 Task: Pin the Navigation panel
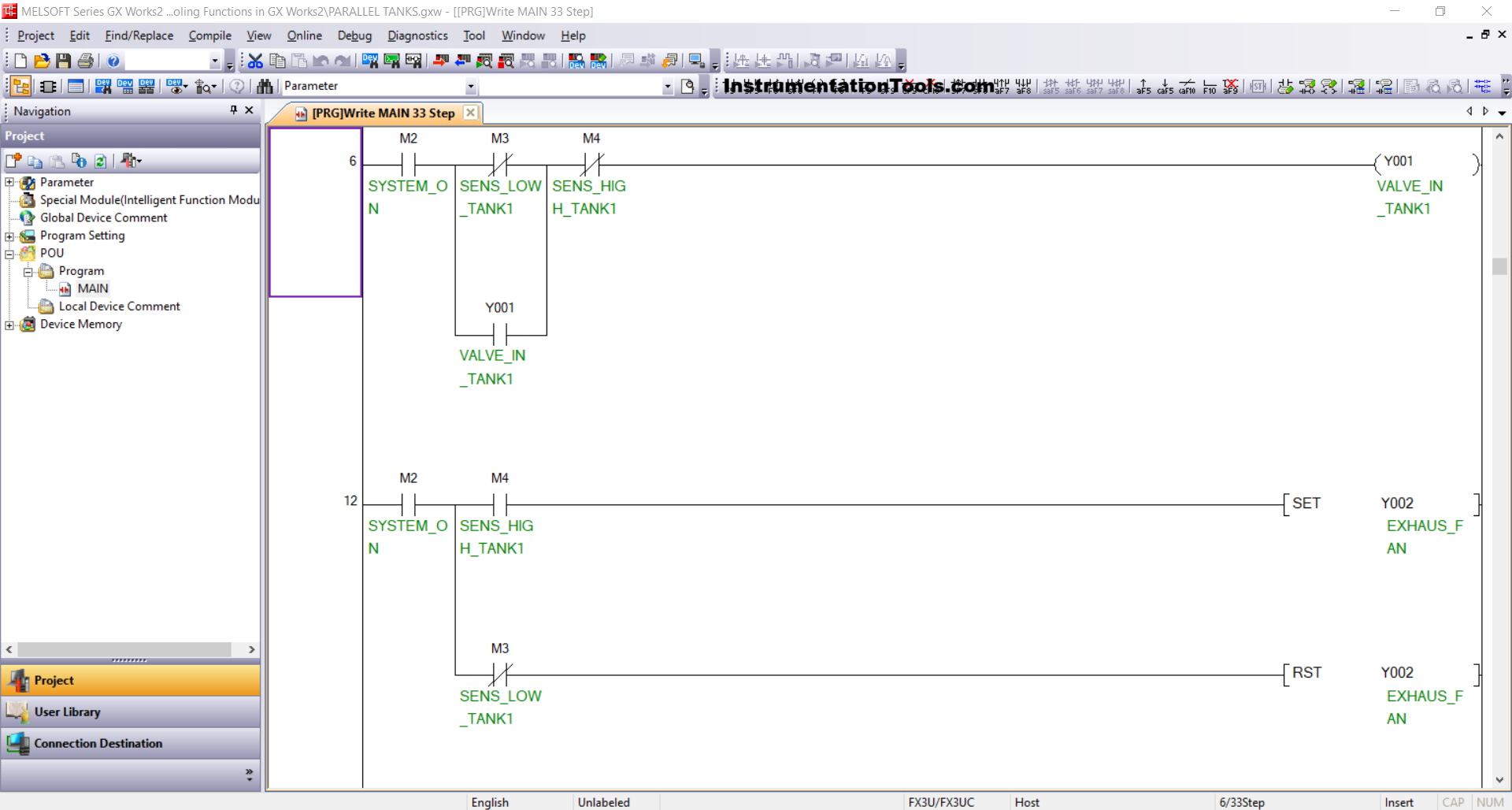[233, 110]
